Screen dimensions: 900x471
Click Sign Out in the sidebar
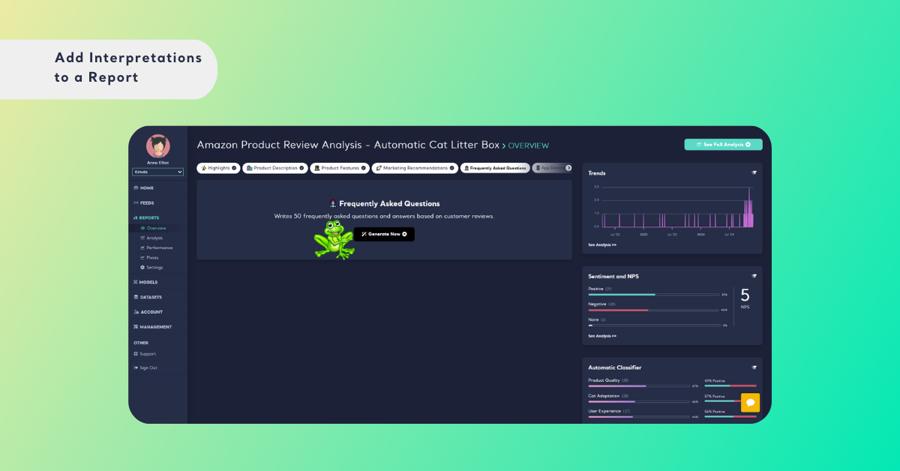(145, 367)
